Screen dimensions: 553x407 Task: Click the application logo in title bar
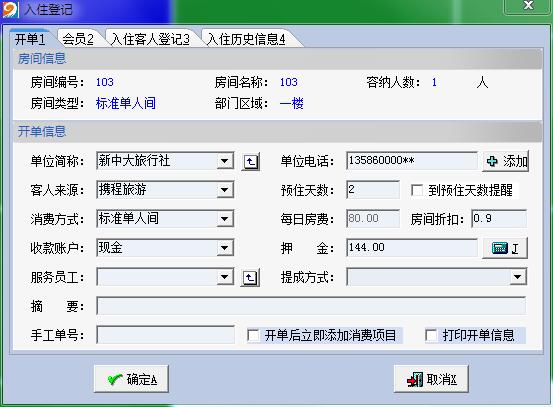pos(10,10)
